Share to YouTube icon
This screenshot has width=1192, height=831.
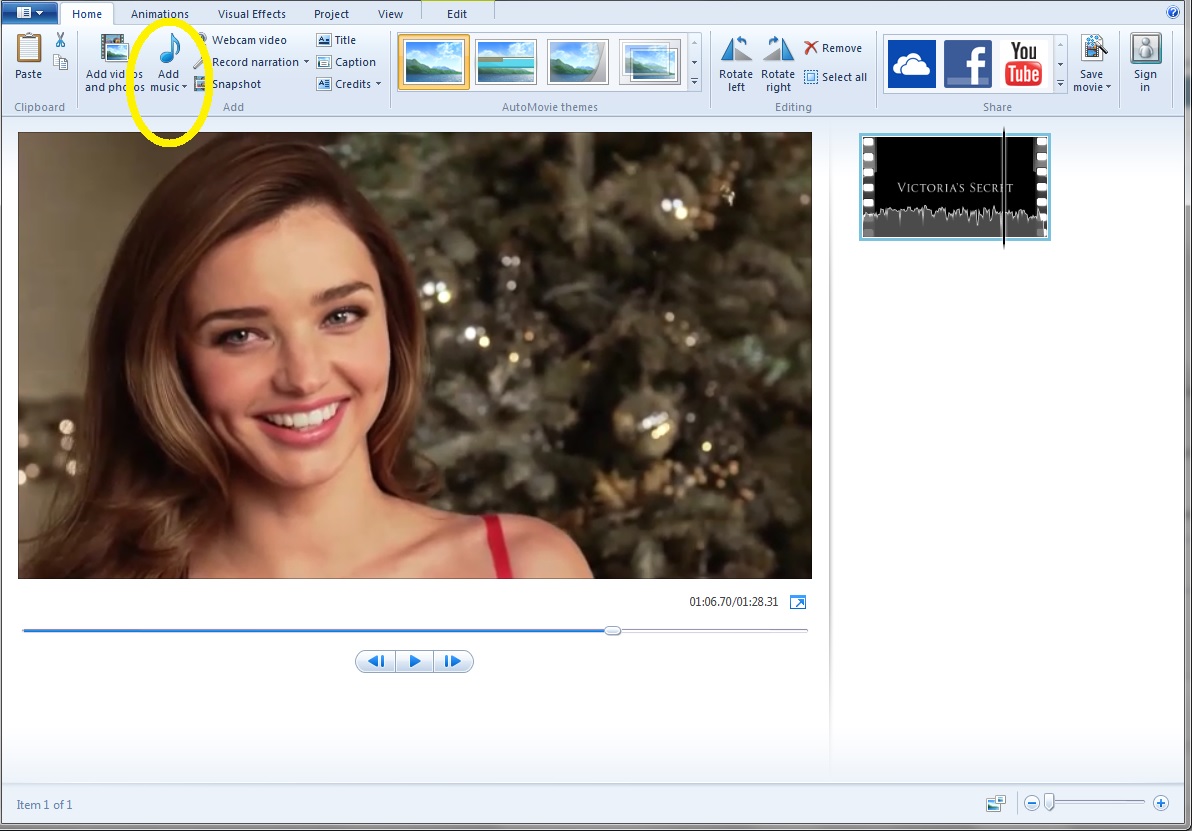[x=1023, y=64]
